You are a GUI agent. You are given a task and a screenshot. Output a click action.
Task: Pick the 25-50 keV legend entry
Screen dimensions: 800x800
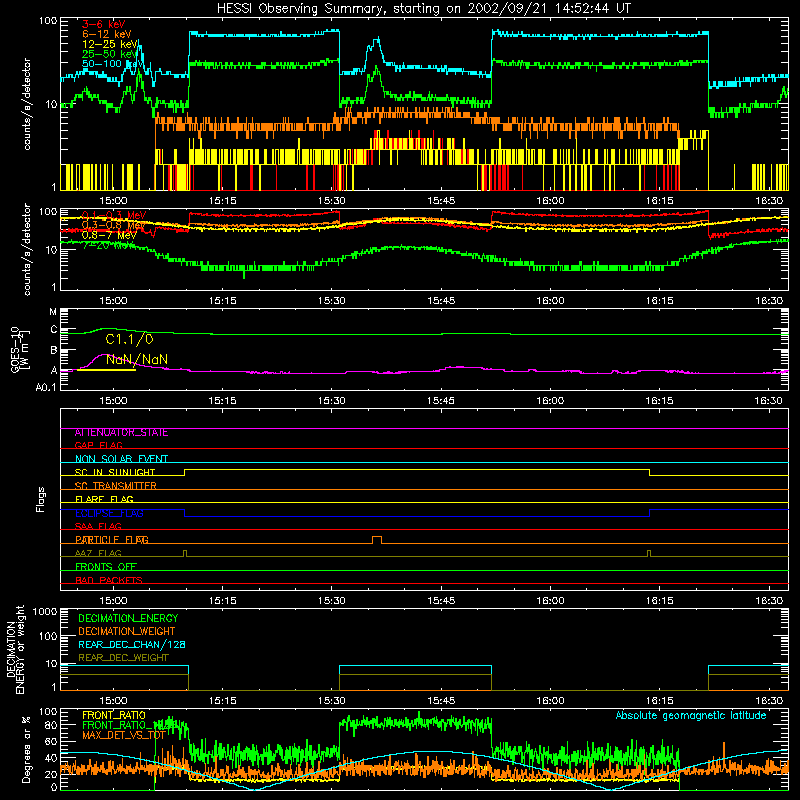pyautogui.click(x=109, y=54)
